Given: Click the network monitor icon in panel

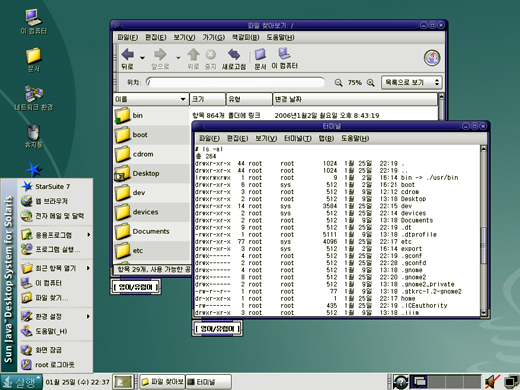Looking at the screenshot, I should pos(510,382).
